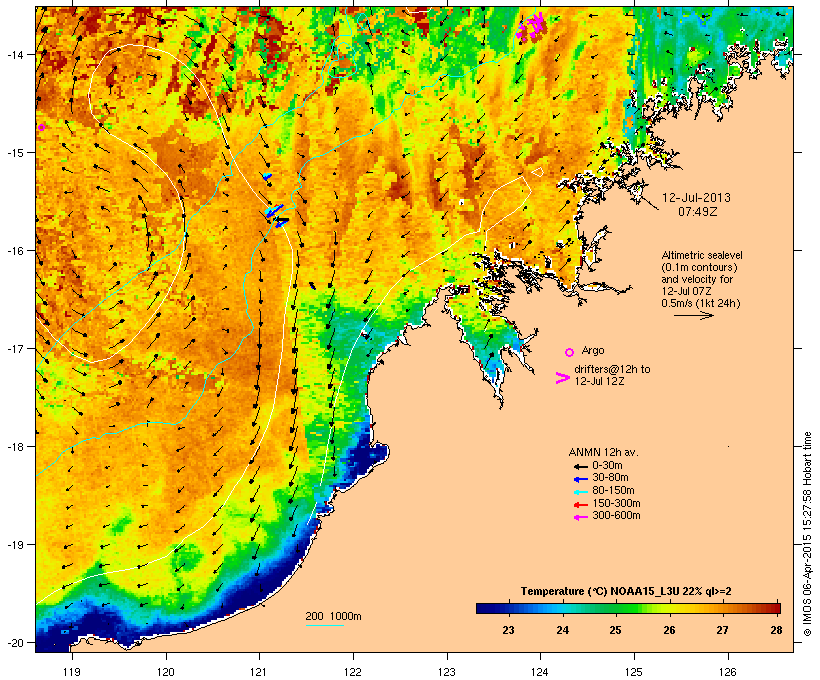Click the magenta 300-600m ANMN arrow

click(580, 517)
